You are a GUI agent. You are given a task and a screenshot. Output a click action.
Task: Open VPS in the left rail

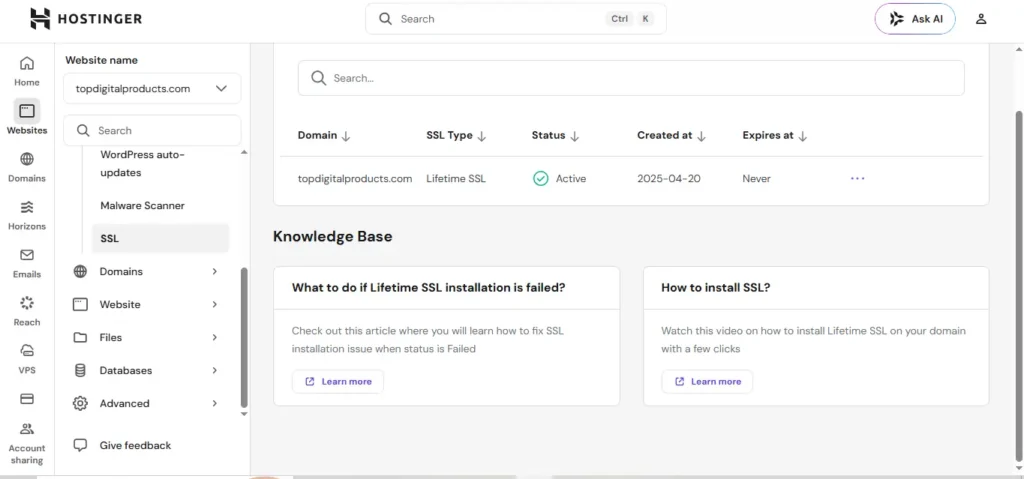click(x=27, y=359)
